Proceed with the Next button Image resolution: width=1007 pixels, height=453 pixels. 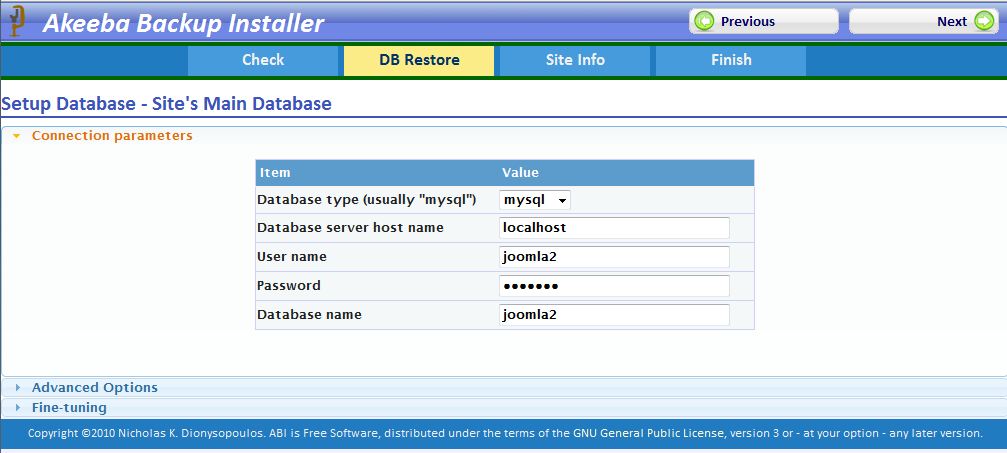924,22
